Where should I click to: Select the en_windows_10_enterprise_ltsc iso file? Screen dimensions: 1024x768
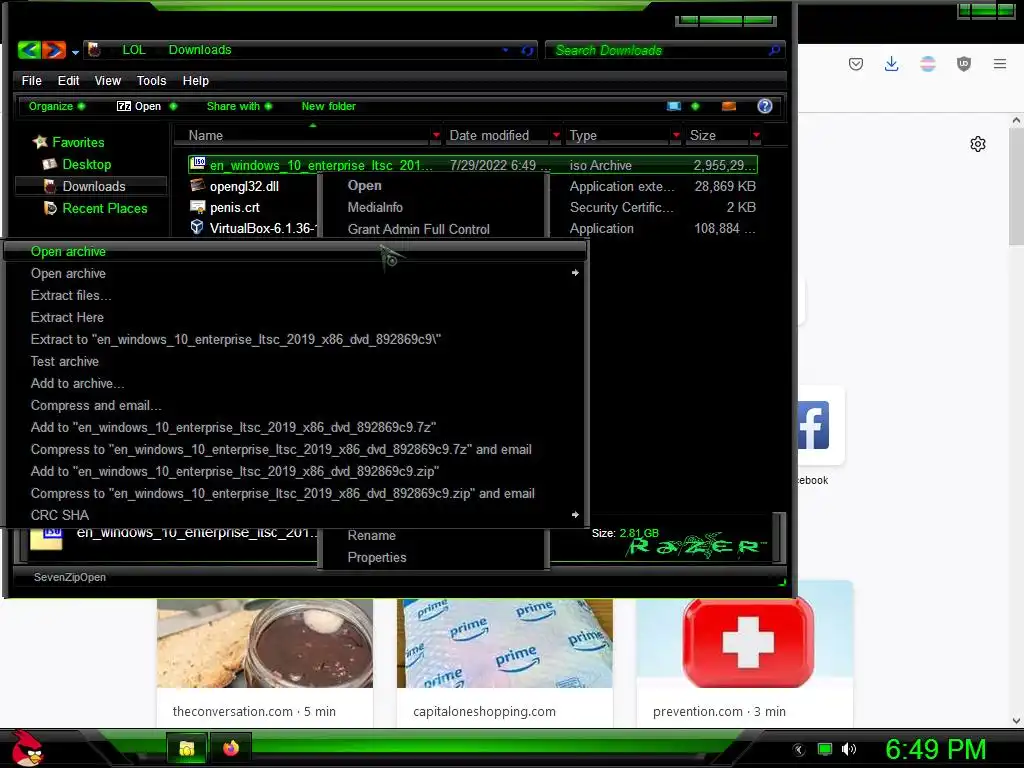coord(473,165)
